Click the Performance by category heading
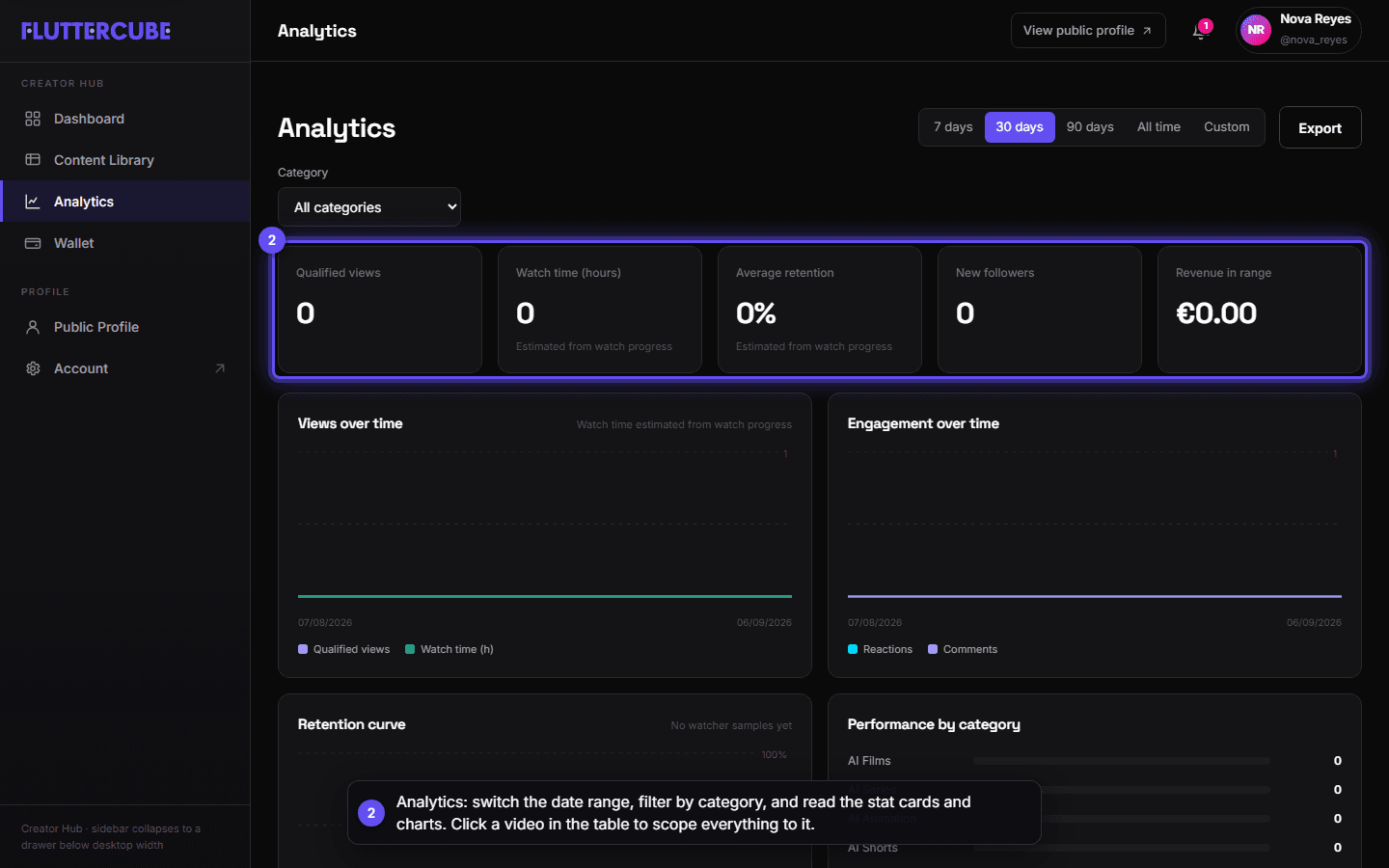Screen dimensions: 1389x868 934,724
